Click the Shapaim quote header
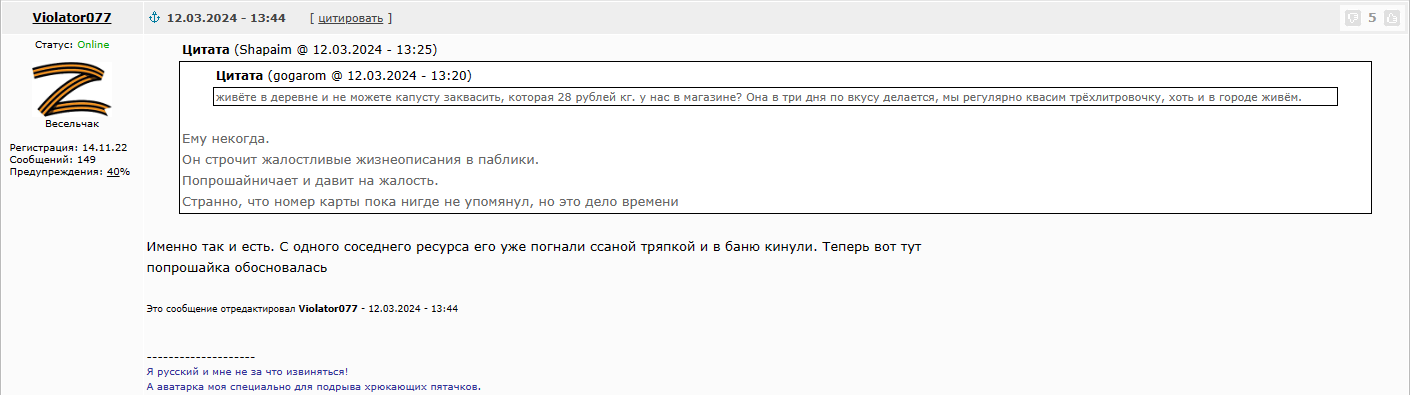The width and height of the screenshot is (1413, 395). tap(310, 49)
